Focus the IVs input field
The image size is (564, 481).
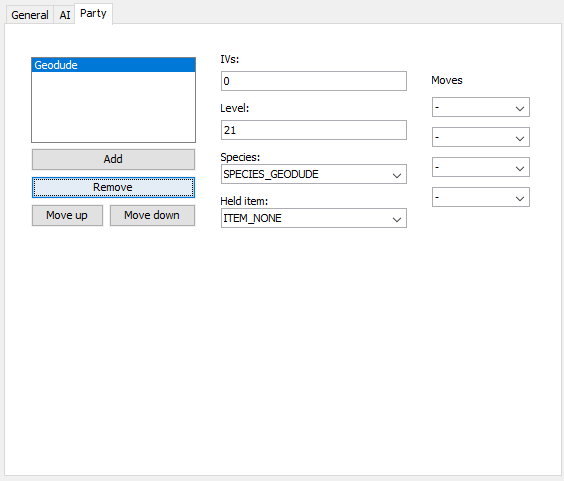pyautogui.click(x=314, y=81)
